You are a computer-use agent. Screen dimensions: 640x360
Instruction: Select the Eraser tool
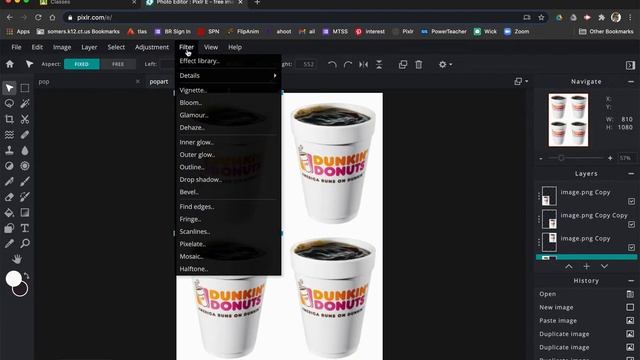click(x=9, y=197)
